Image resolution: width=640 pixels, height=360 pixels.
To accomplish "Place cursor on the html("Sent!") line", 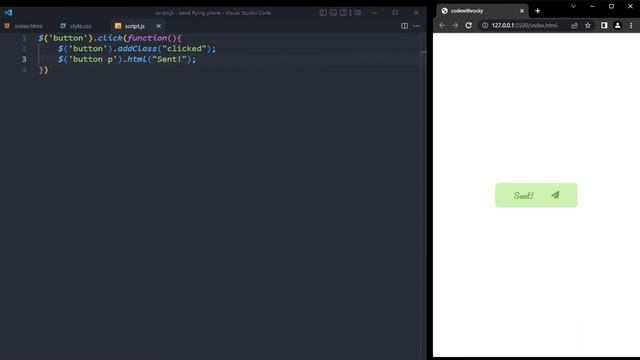I will coord(127,59).
